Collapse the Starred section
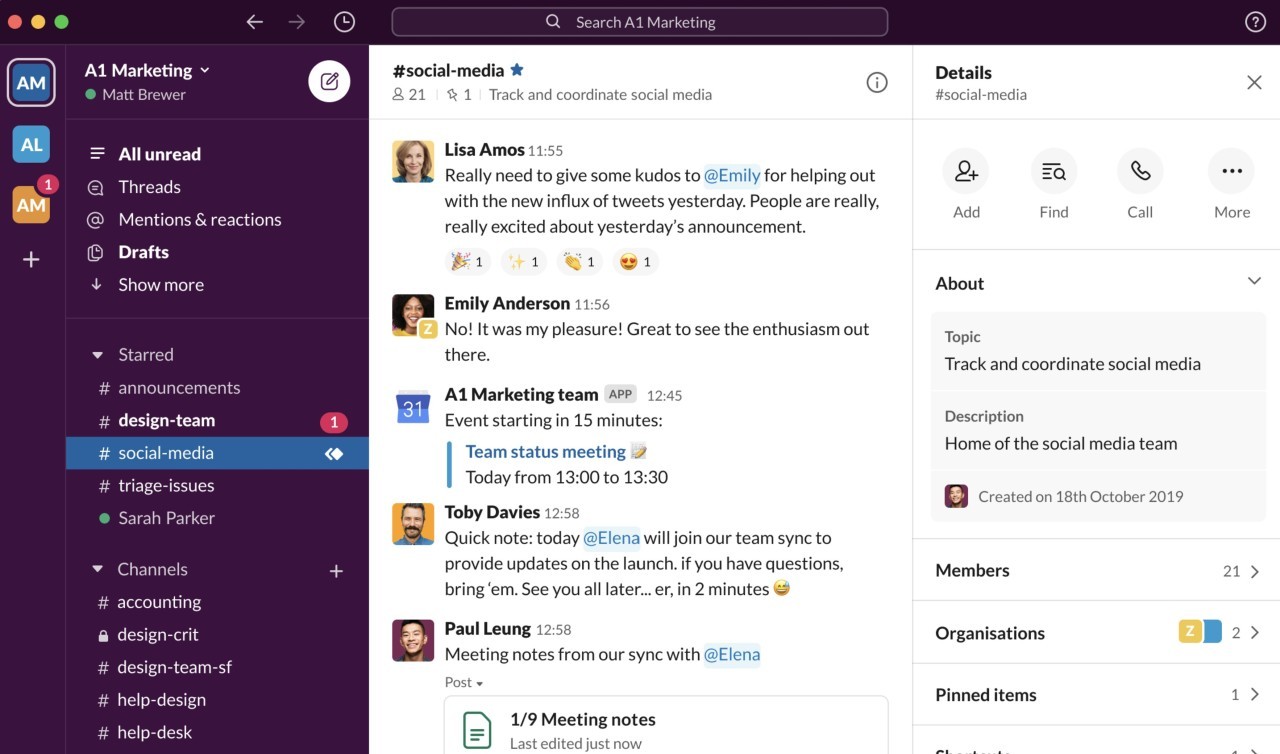The image size is (1280, 754). 97,354
